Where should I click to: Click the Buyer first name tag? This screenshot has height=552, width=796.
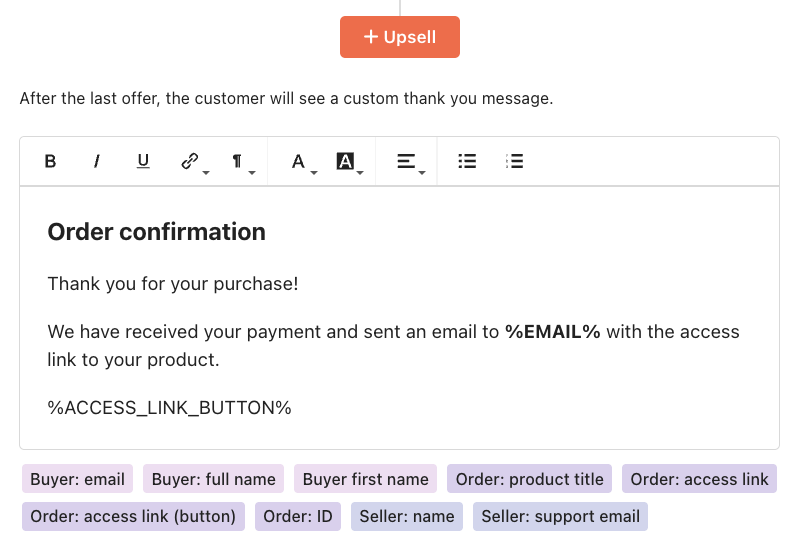(366, 479)
